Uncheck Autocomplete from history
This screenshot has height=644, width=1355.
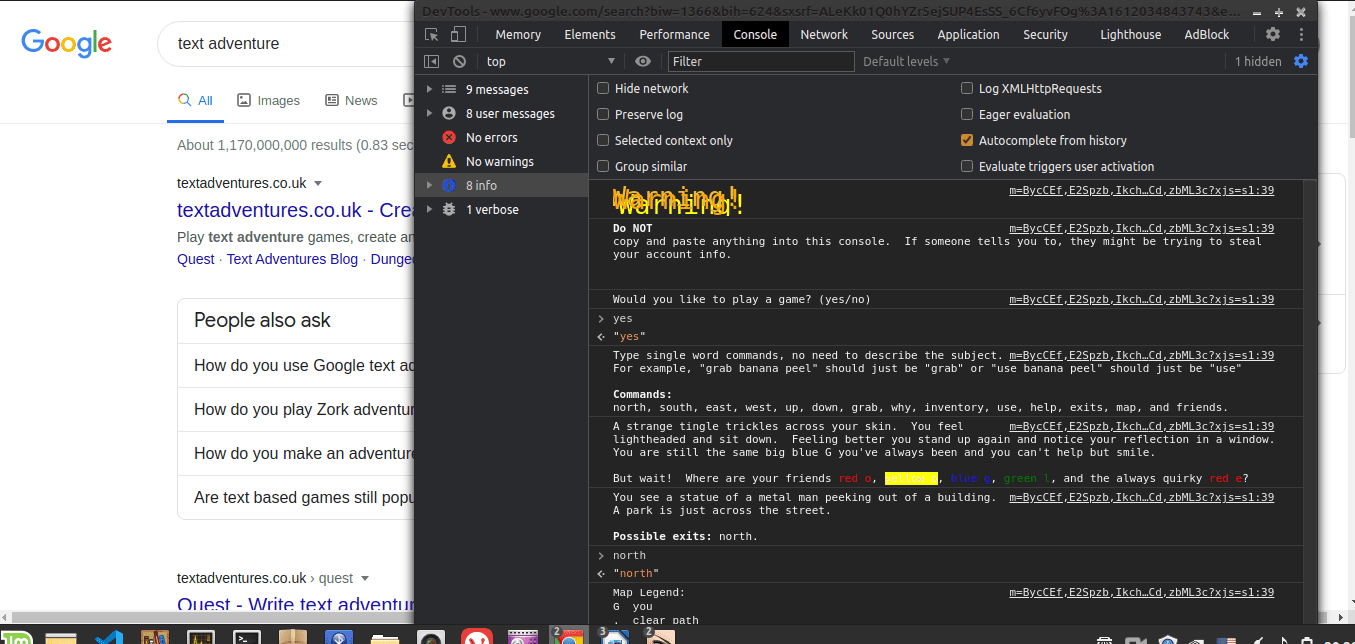(967, 140)
